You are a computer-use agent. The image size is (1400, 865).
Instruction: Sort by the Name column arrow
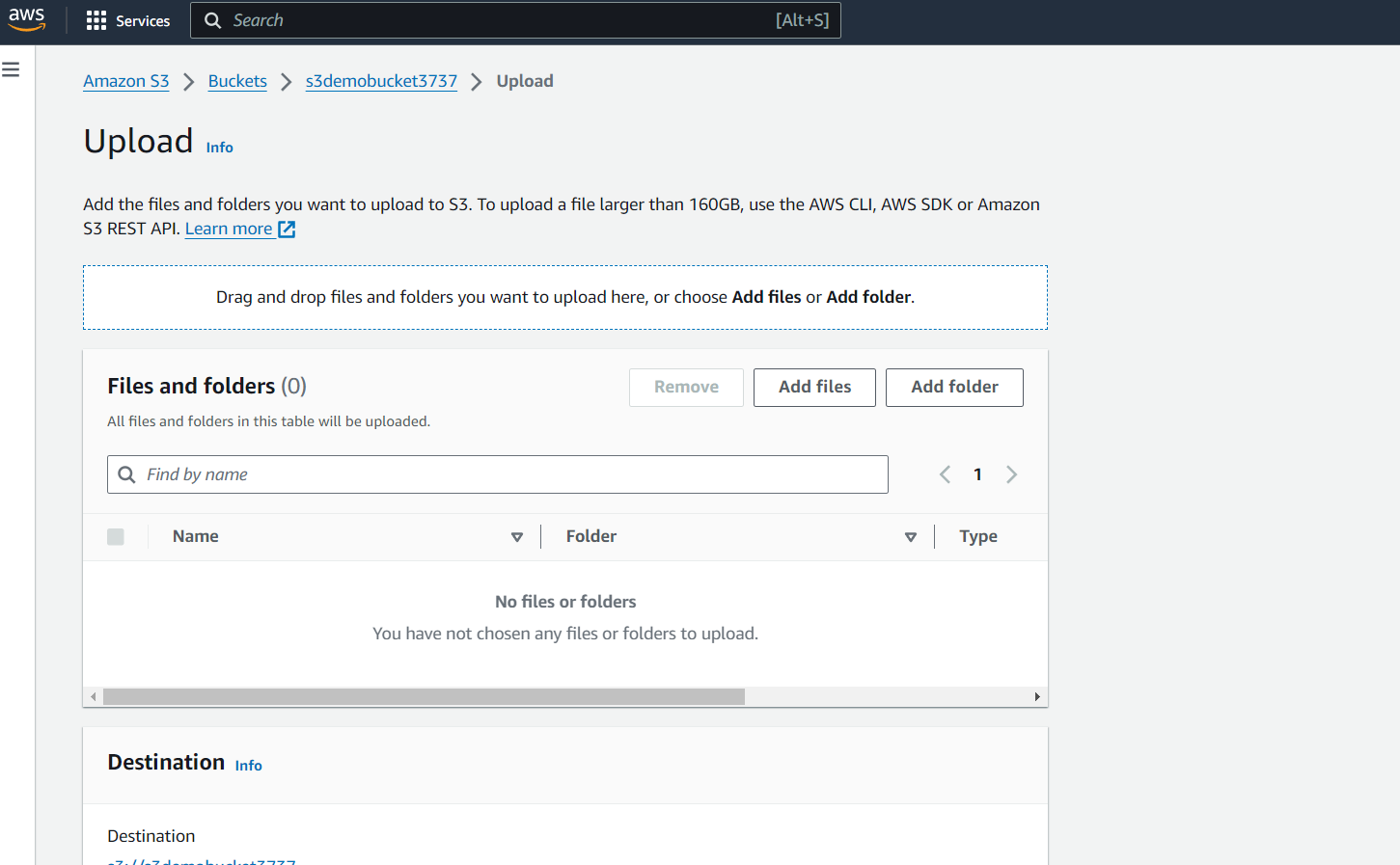pos(517,537)
